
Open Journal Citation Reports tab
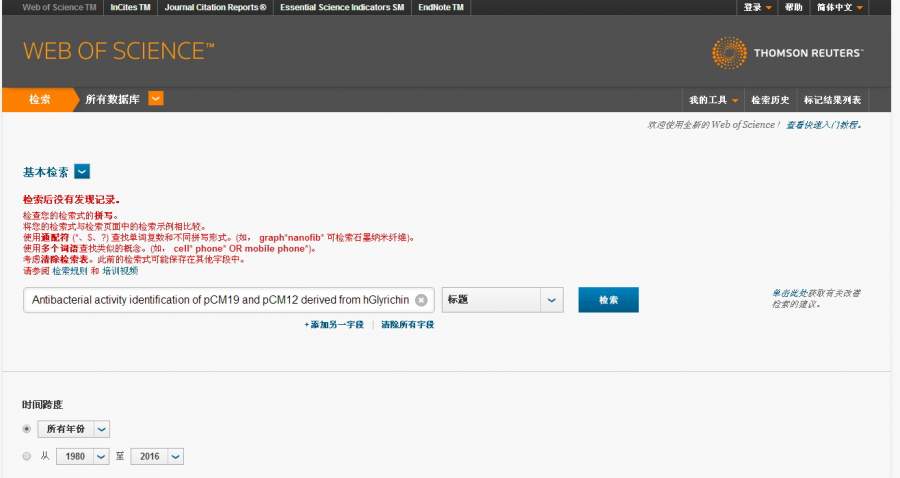(x=215, y=7)
